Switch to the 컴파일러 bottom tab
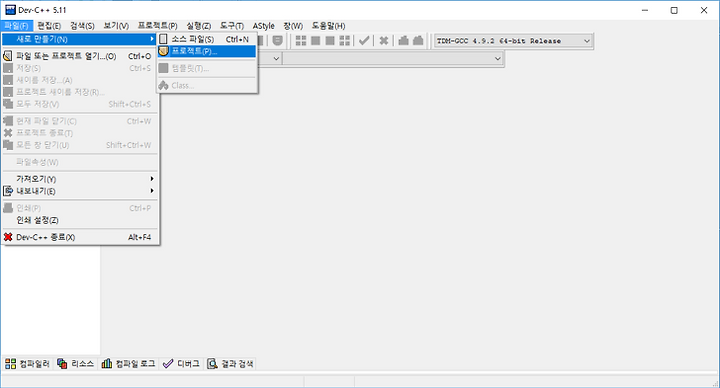 click(28, 364)
